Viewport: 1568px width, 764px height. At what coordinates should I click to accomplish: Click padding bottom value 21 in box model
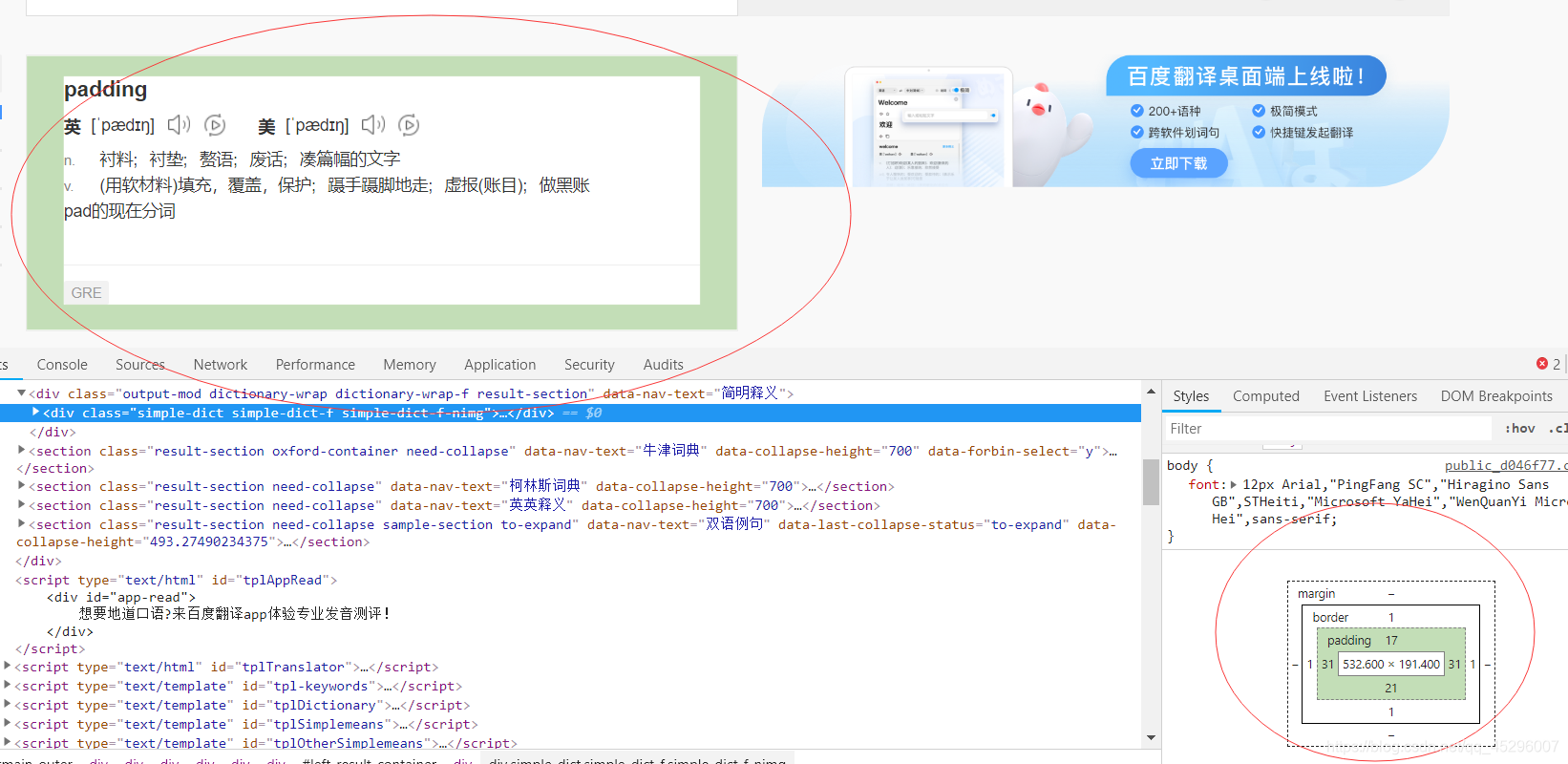pos(1391,689)
